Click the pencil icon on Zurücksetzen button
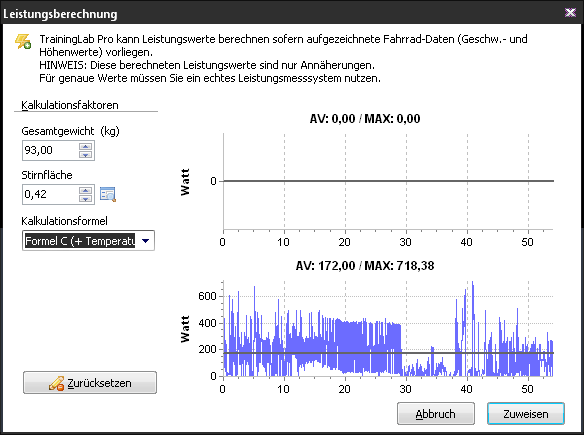 (56, 383)
